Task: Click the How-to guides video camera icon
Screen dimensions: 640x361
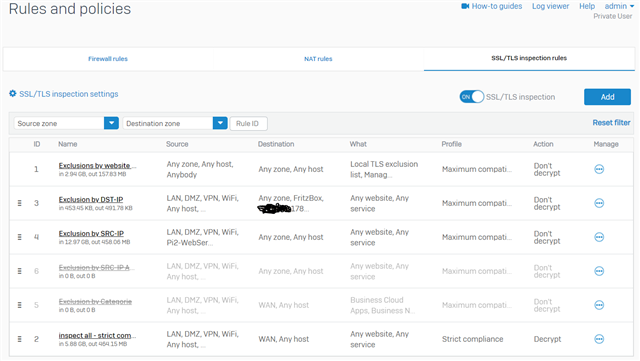Action: tap(465, 6)
